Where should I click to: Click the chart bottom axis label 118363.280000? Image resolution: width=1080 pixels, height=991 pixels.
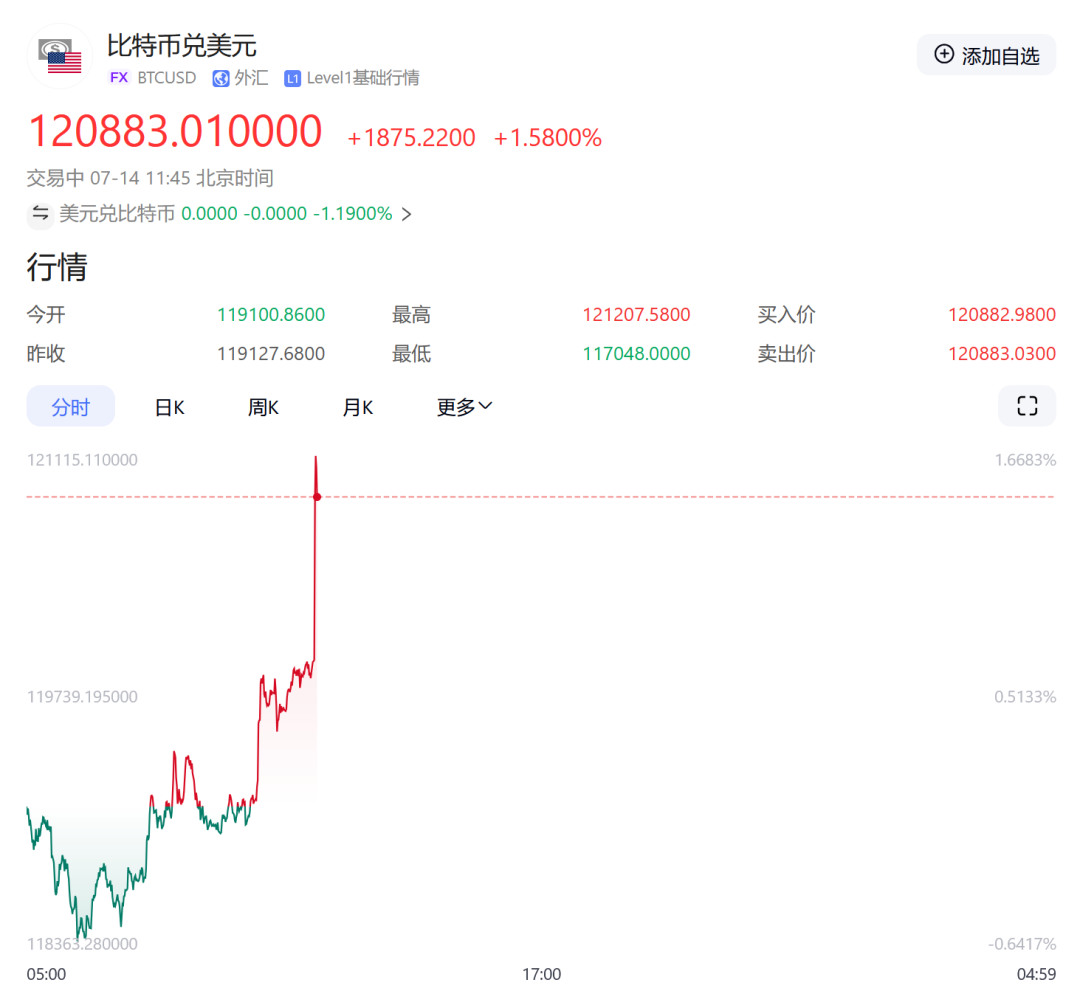(82, 944)
